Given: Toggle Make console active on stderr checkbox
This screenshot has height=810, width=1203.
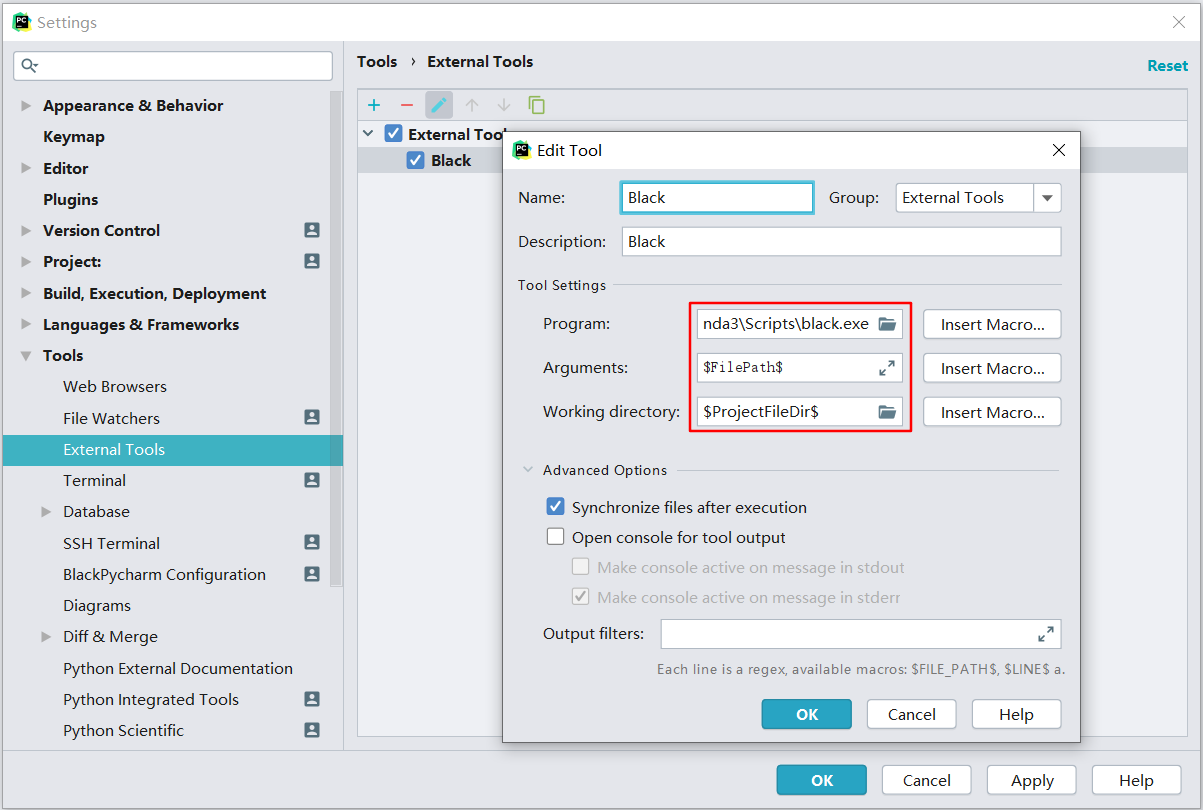Looking at the screenshot, I should (x=580, y=597).
